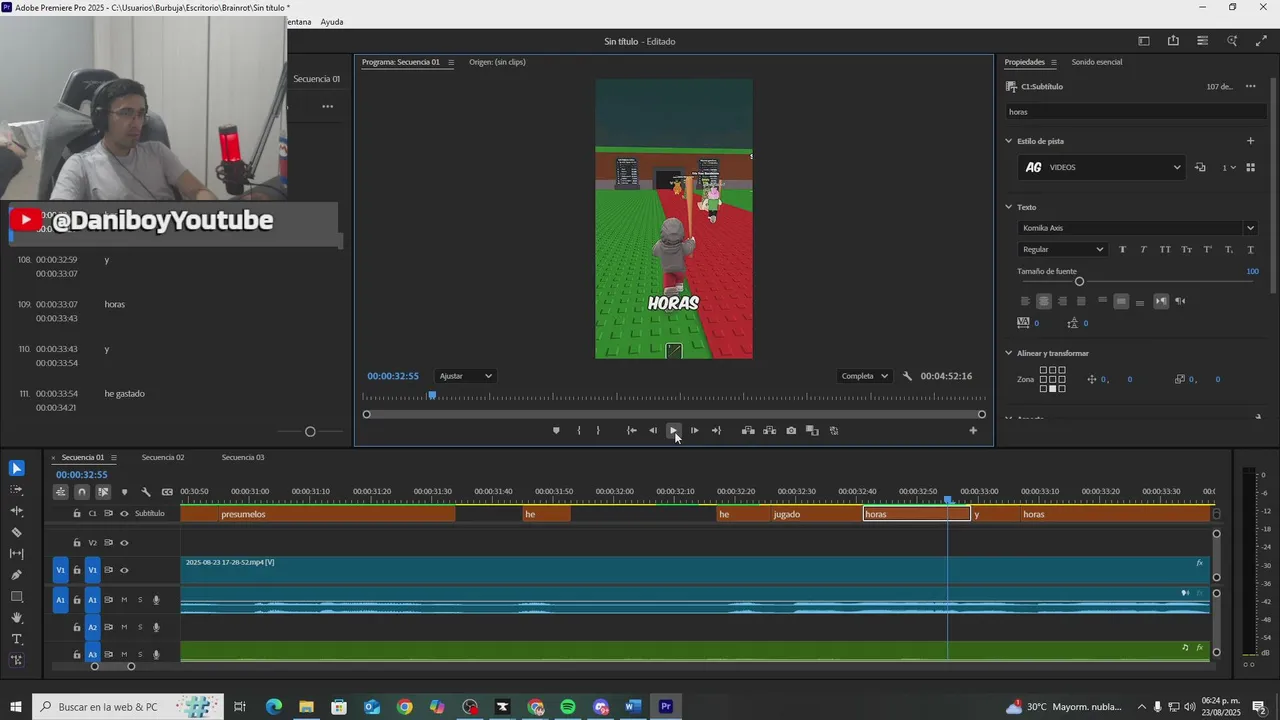The width and height of the screenshot is (1280, 720).
Task: Open the VIDEOS track style dropdown
Action: point(1101,168)
